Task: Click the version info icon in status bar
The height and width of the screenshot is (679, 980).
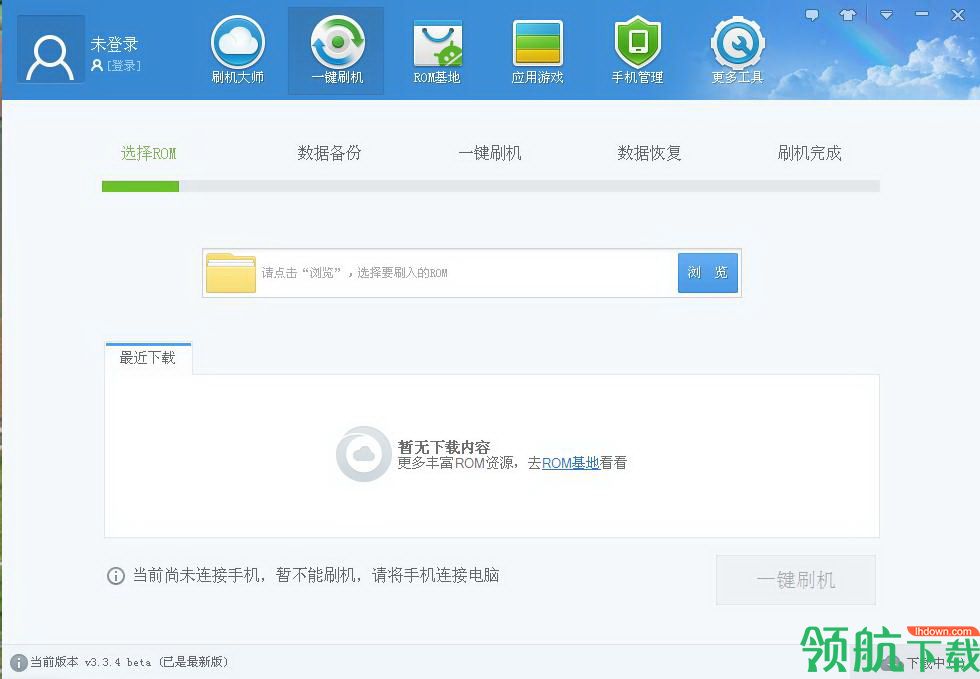Action: pos(19,662)
